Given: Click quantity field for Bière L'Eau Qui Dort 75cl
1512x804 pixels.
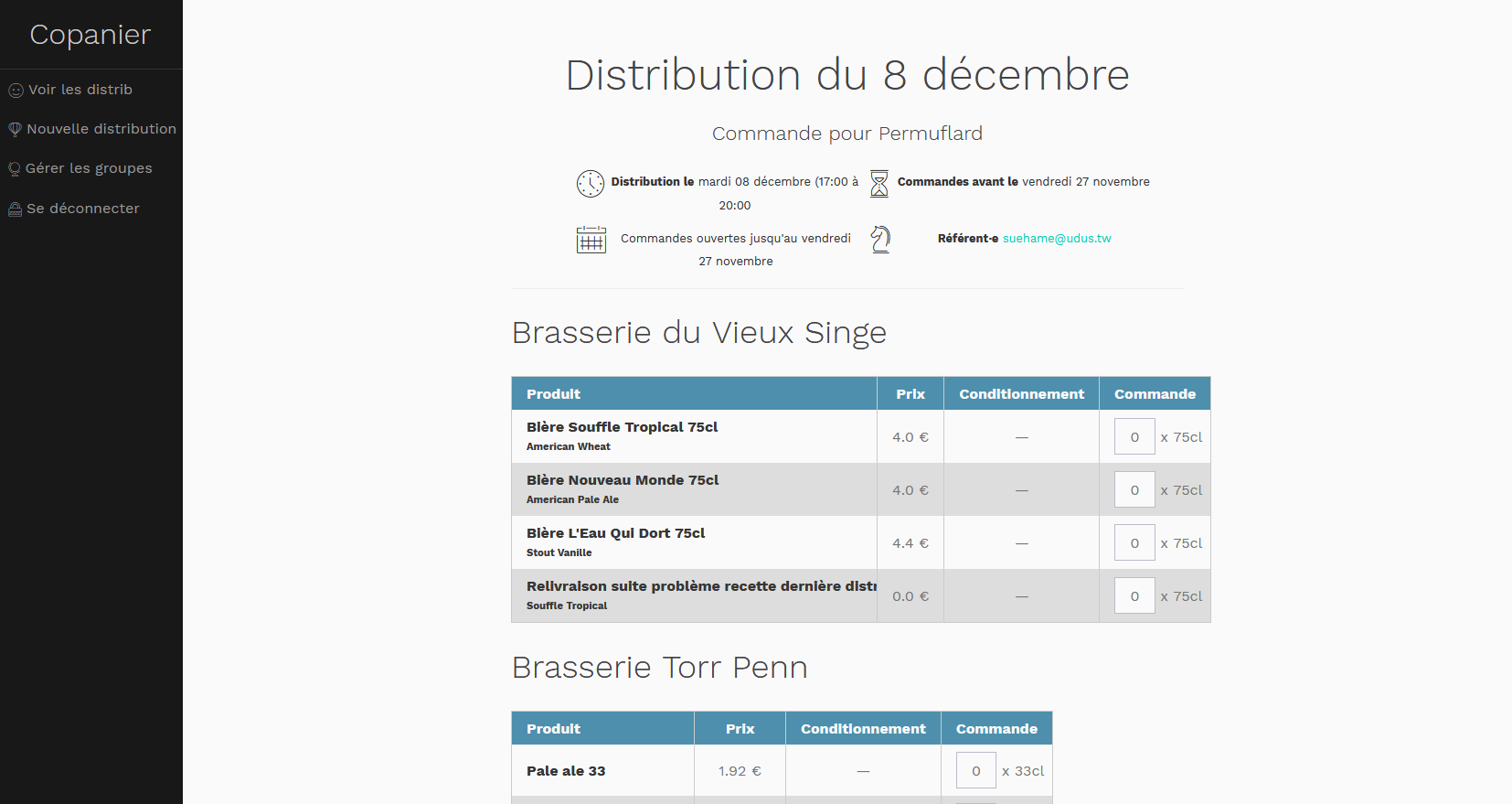Looking at the screenshot, I should click(1134, 542).
